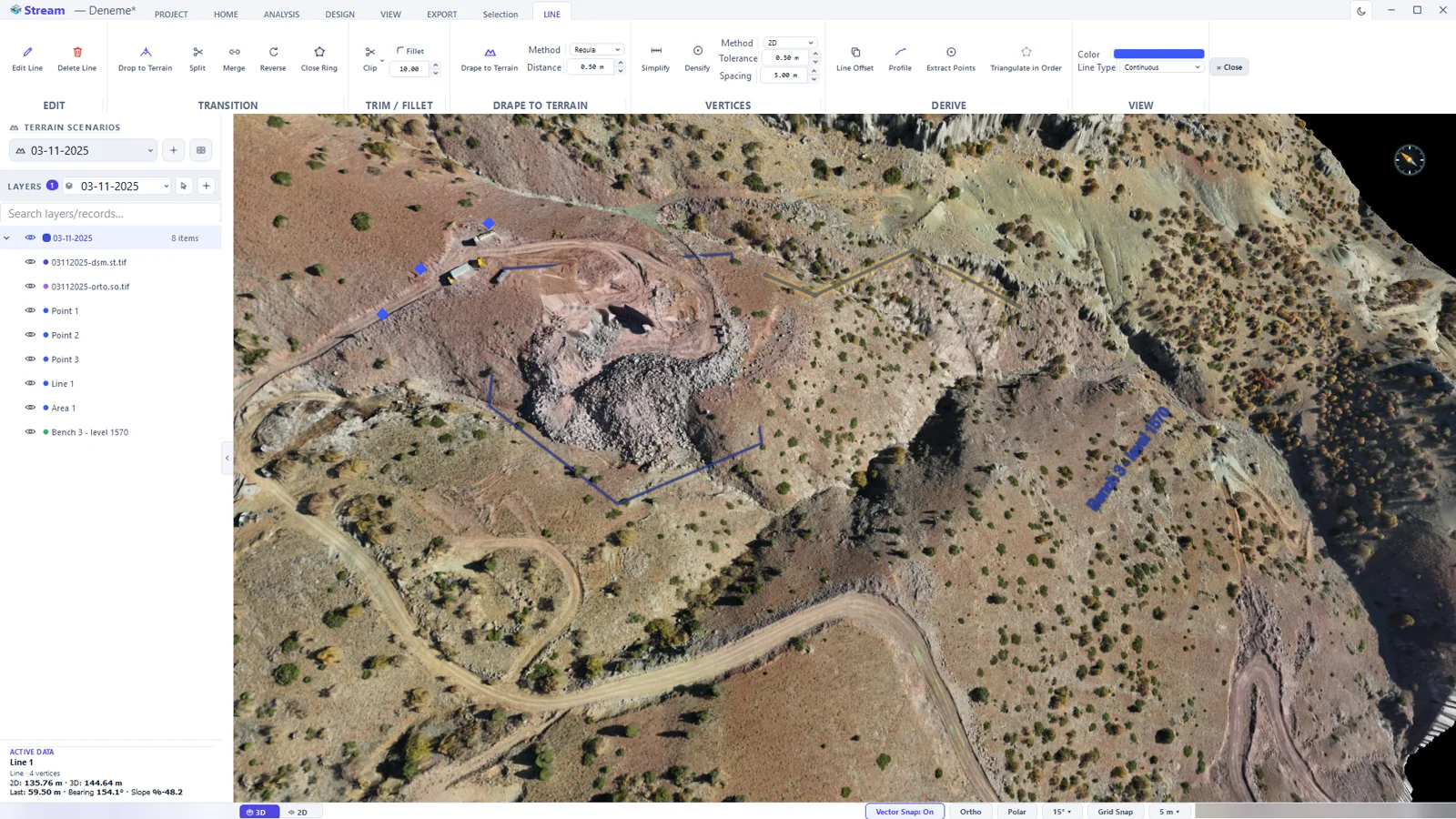Select the Drop to Terrain tool
The image size is (1456, 819).
tap(145, 59)
